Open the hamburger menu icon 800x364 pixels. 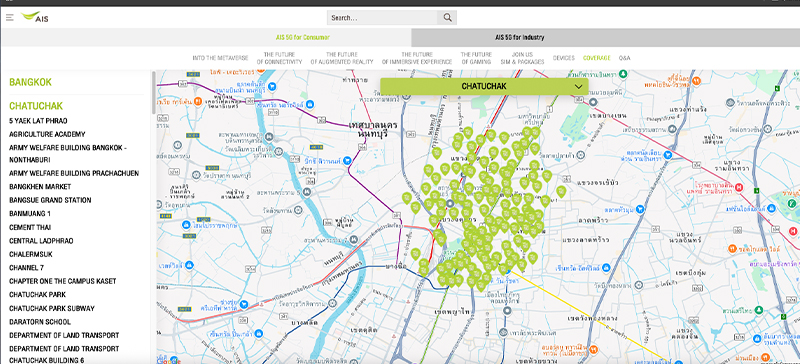tap(10, 17)
